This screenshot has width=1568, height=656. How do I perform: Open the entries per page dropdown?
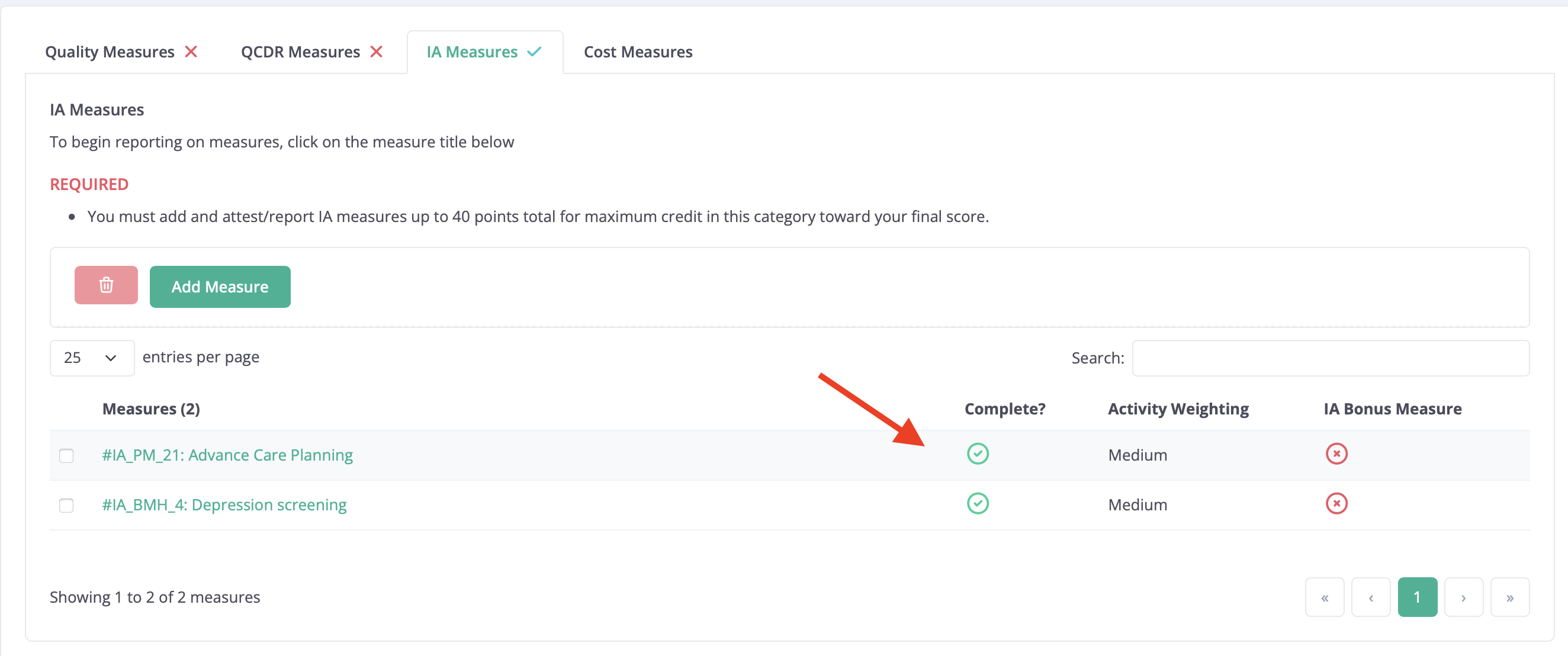[x=92, y=358]
